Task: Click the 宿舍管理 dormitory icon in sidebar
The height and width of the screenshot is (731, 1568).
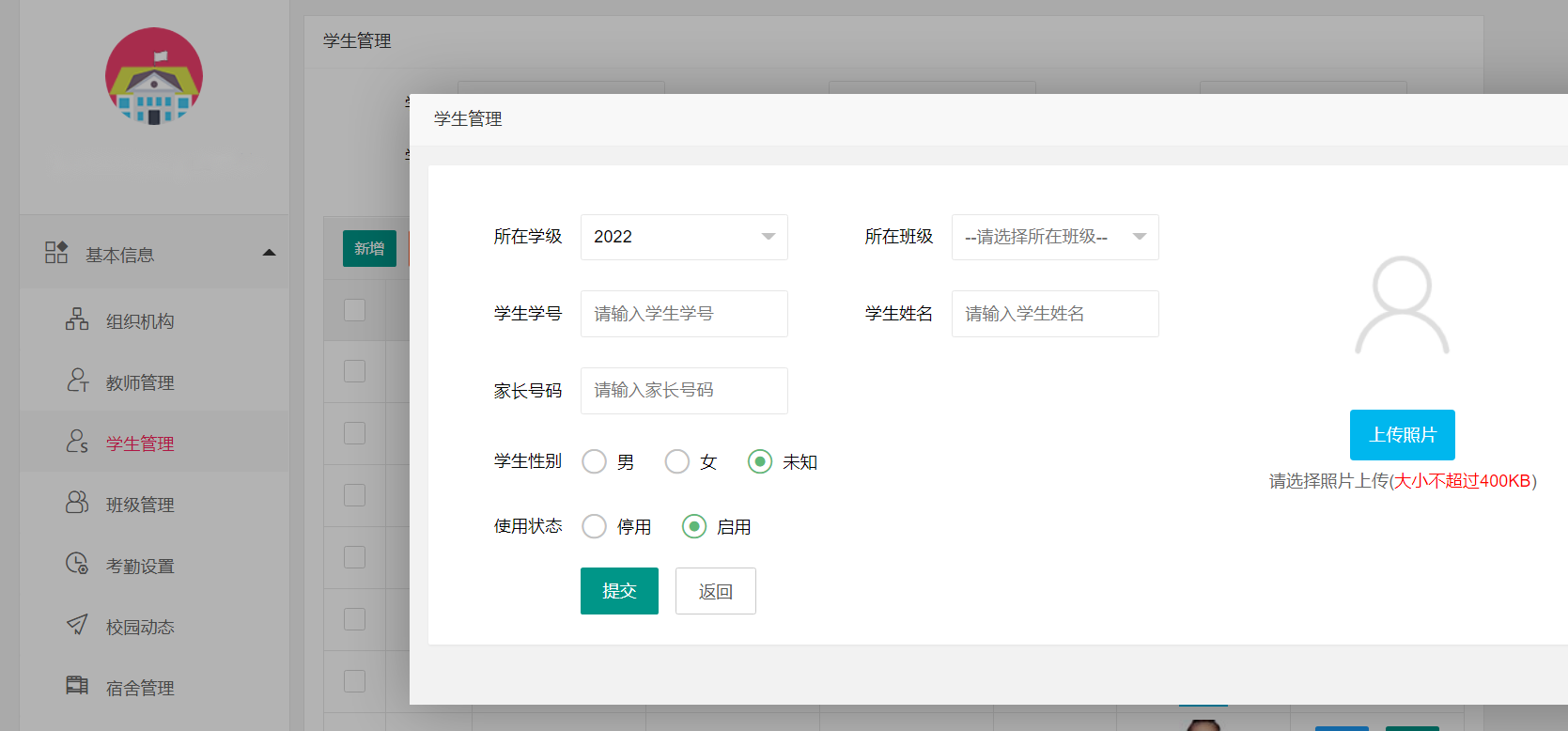Action: [77, 686]
